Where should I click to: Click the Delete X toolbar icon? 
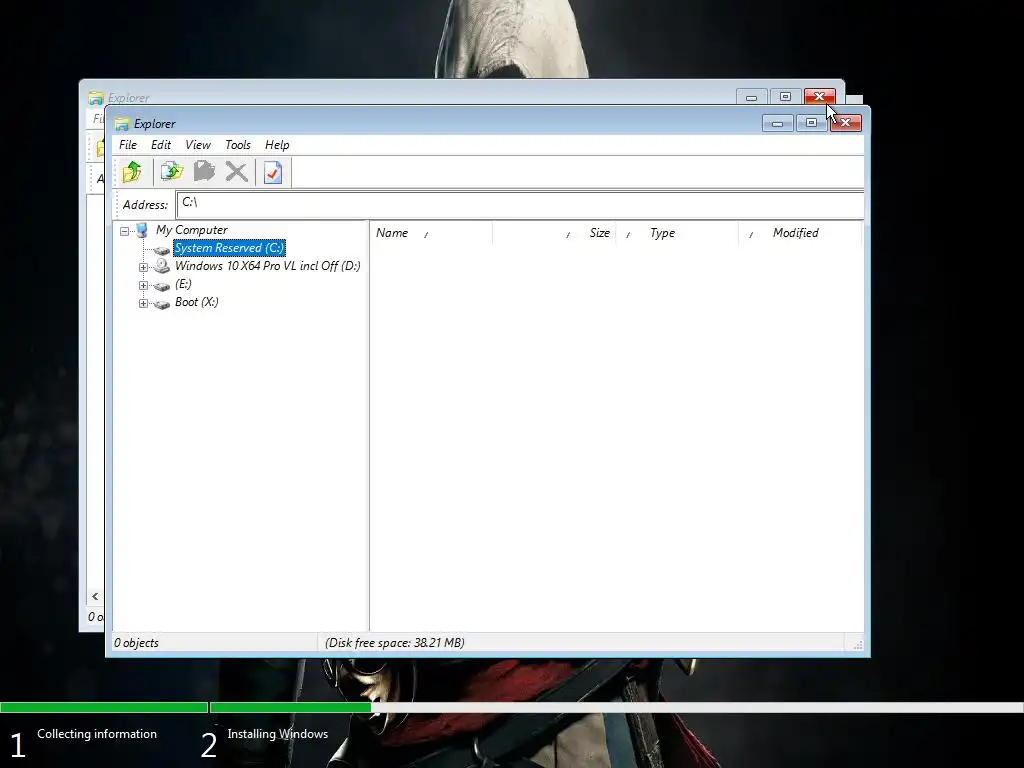pyautogui.click(x=236, y=172)
